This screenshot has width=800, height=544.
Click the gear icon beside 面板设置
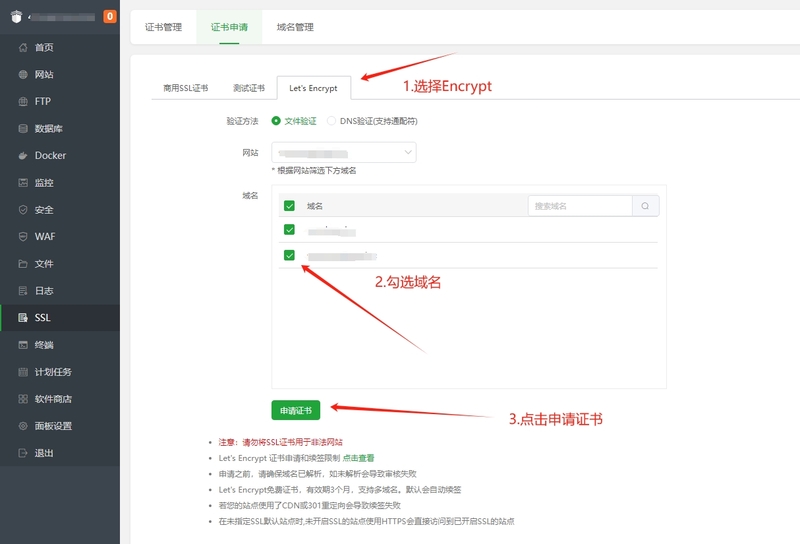[x=23, y=426]
